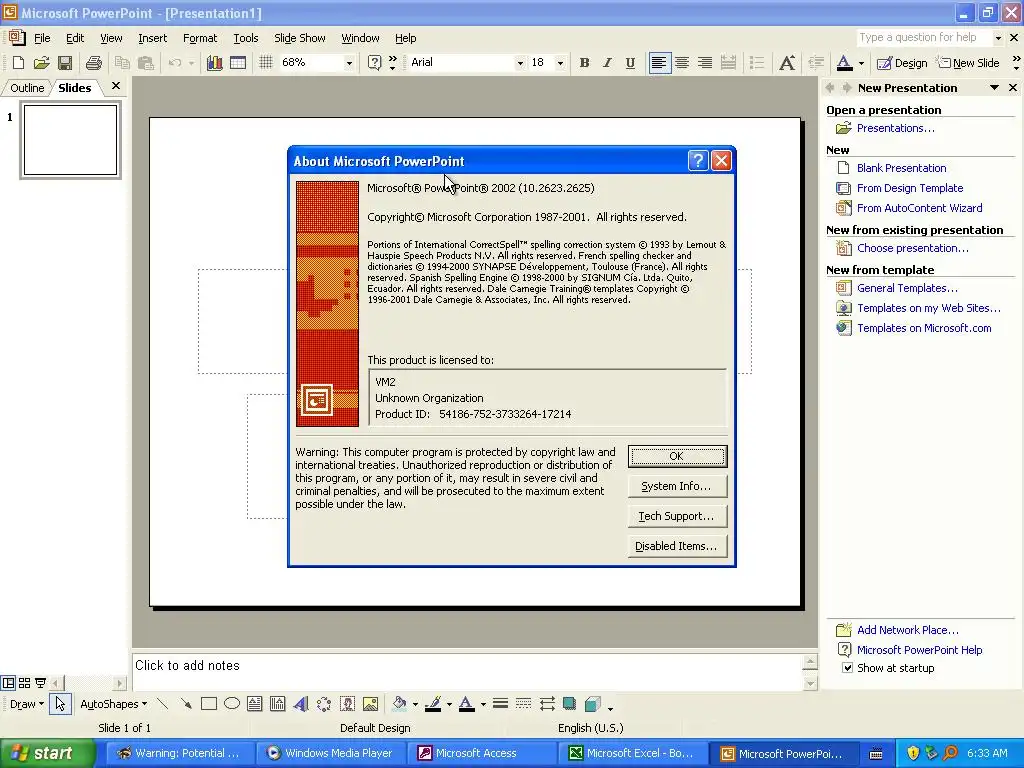1024x768 pixels.
Task: Toggle Bold formatting
Action: (x=584, y=63)
